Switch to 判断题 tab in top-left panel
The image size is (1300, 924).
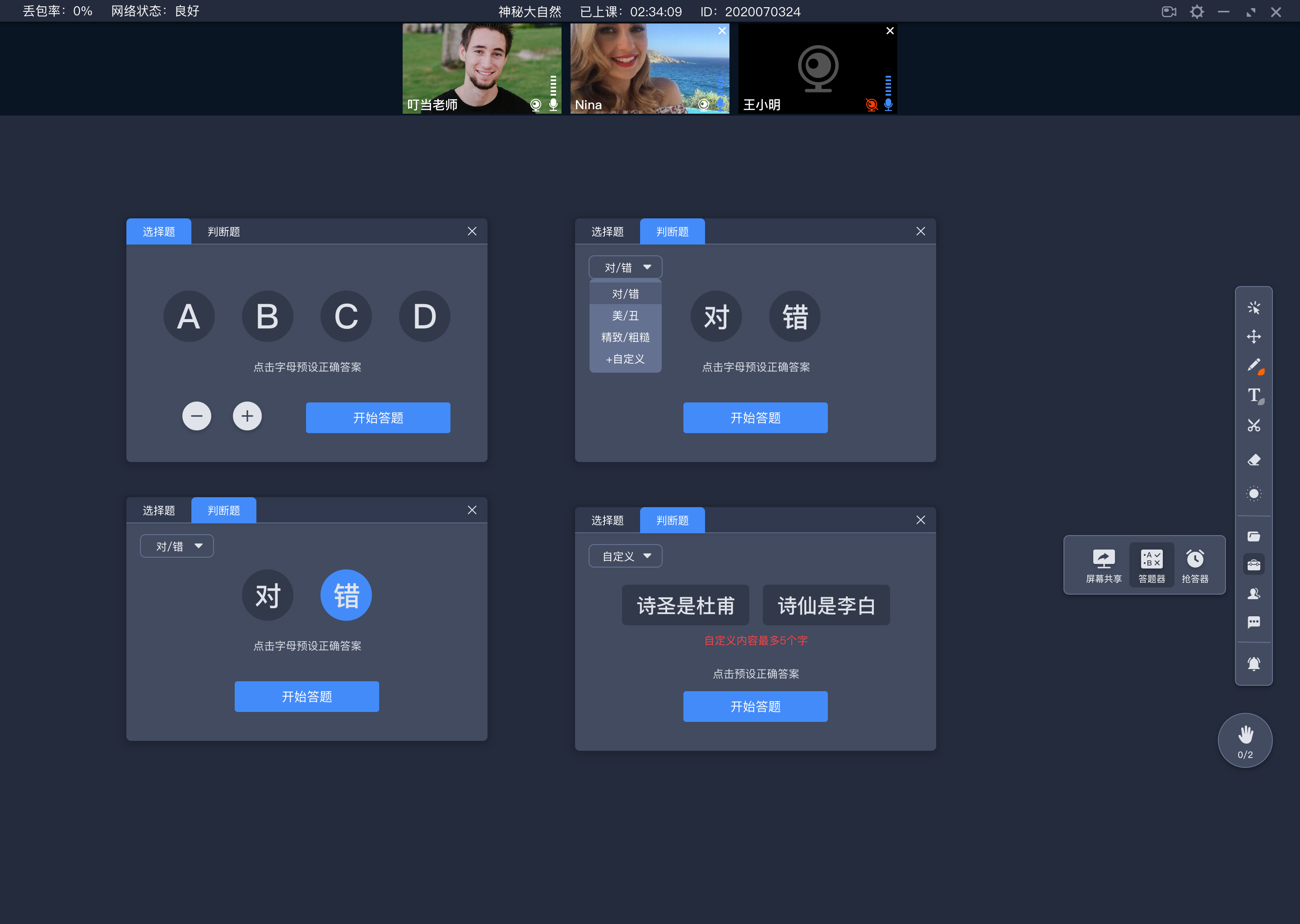[x=222, y=232]
